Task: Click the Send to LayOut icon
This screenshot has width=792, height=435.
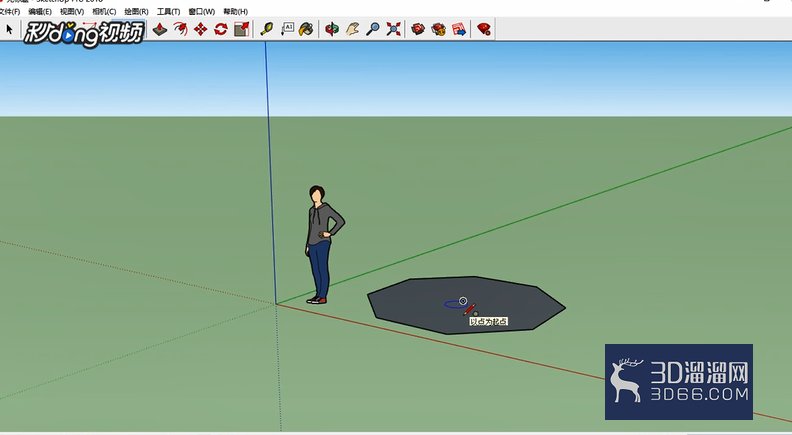Action: pos(459,29)
